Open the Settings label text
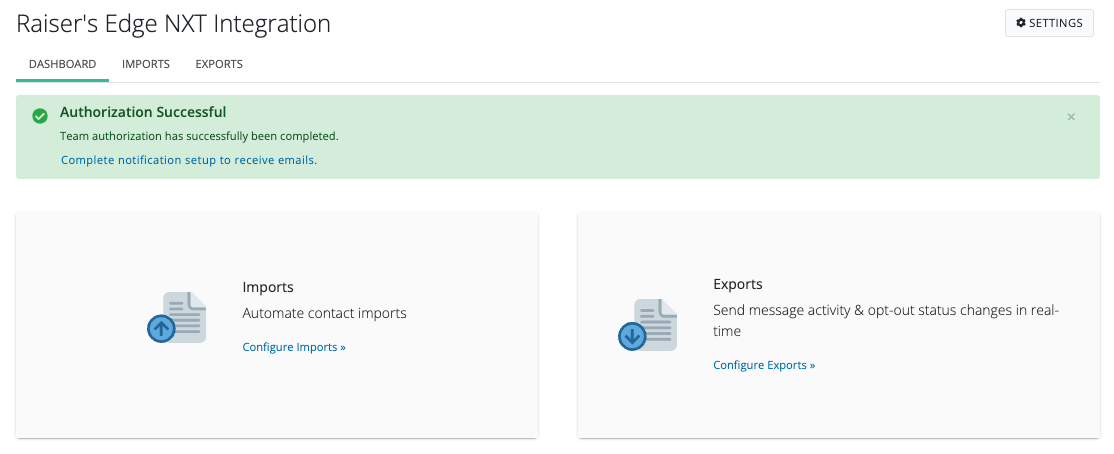 [1056, 23]
